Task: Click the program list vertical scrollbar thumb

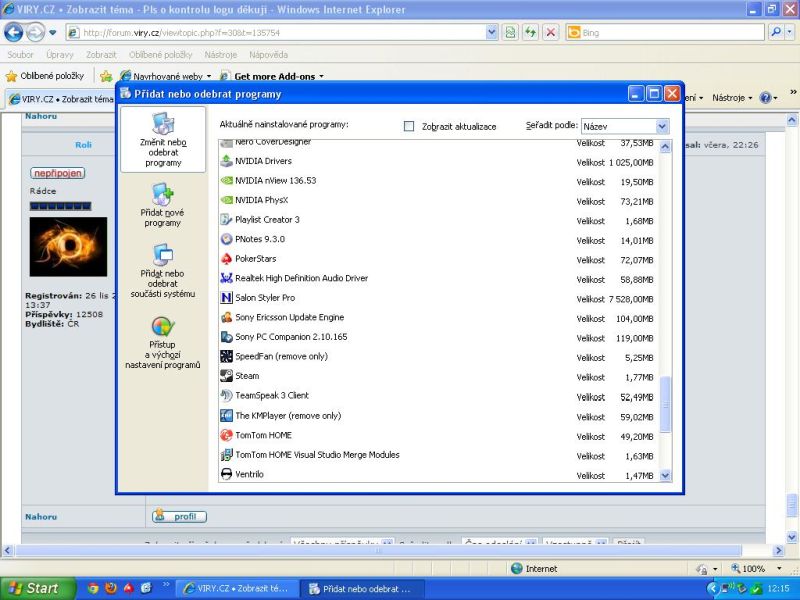Action: pyautogui.click(x=665, y=404)
